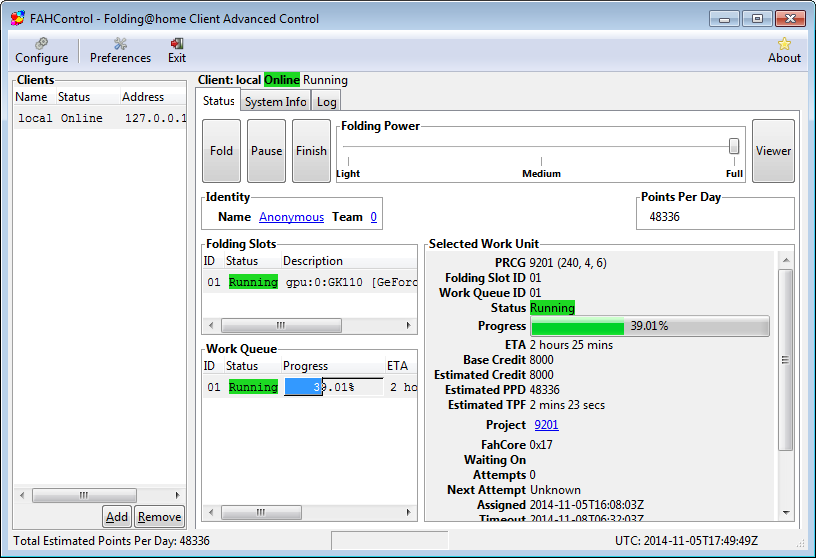Open the Anonymous name link
This screenshot has width=816, height=558.
[291, 217]
